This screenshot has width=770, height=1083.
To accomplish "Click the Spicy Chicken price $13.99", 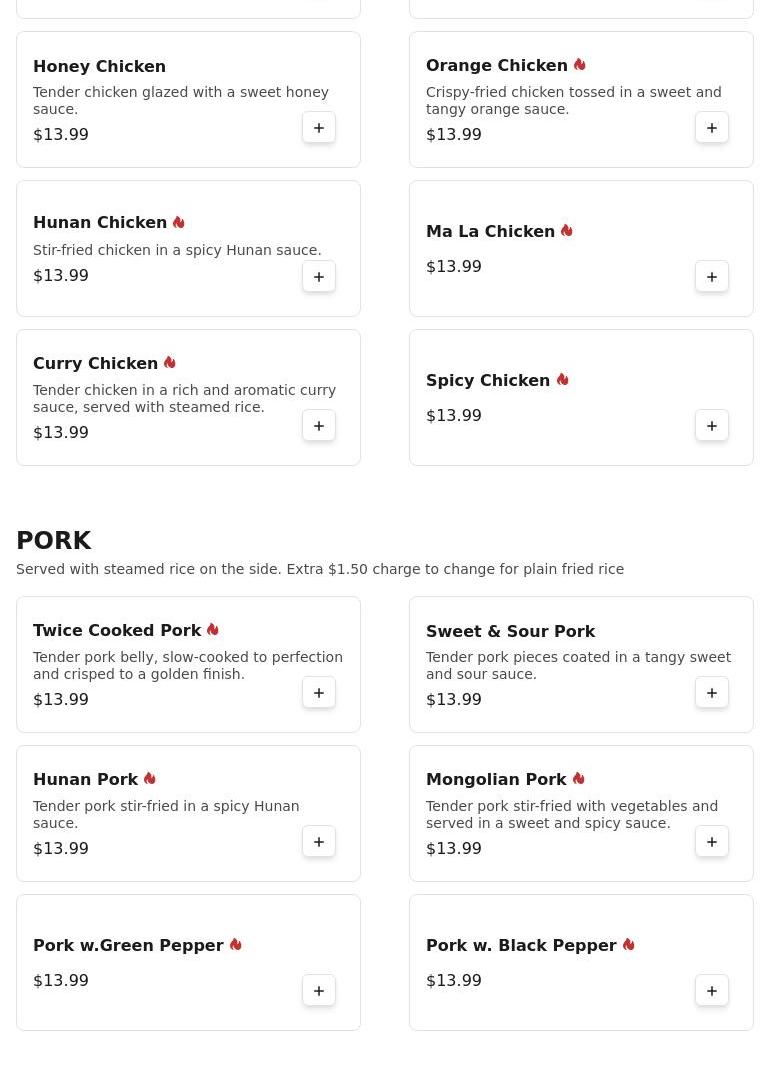I will 454,416.
